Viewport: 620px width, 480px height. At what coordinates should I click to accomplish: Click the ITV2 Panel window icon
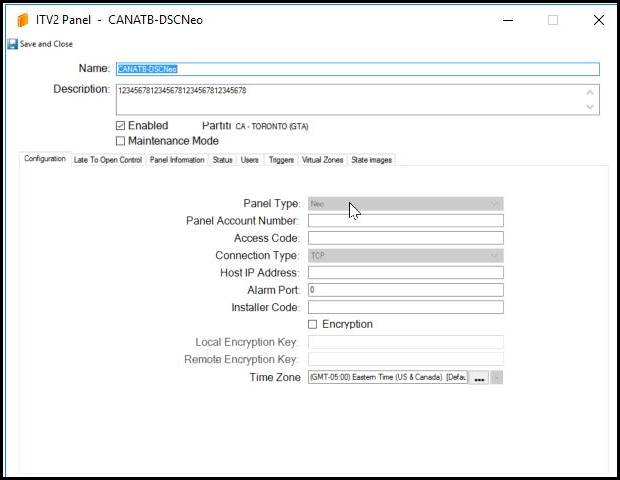point(23,20)
